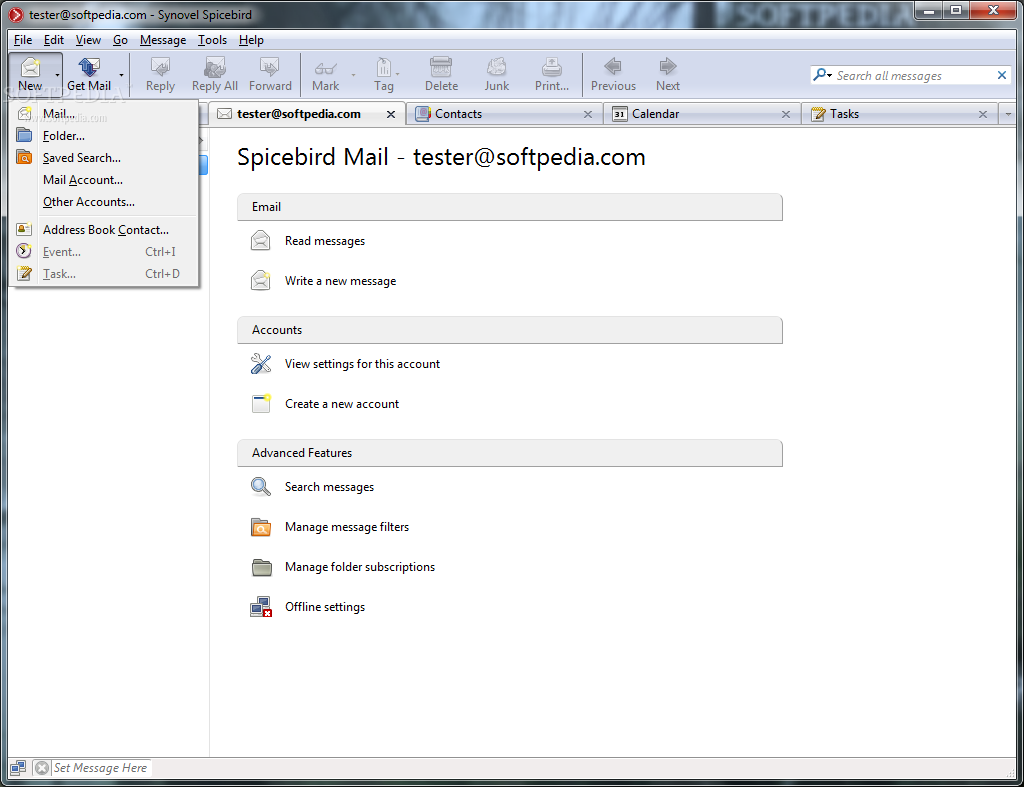
Task: Open the Help menu
Action: click(251, 40)
